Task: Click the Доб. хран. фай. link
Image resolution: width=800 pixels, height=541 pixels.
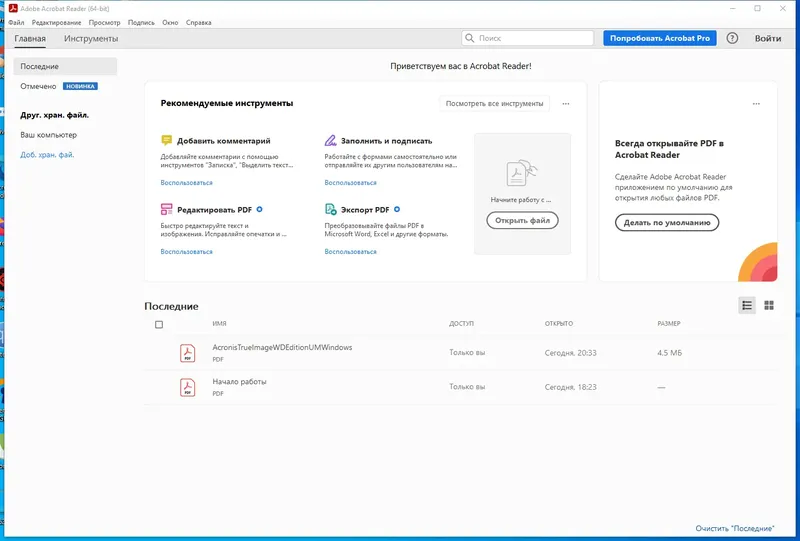Action: coord(47,155)
